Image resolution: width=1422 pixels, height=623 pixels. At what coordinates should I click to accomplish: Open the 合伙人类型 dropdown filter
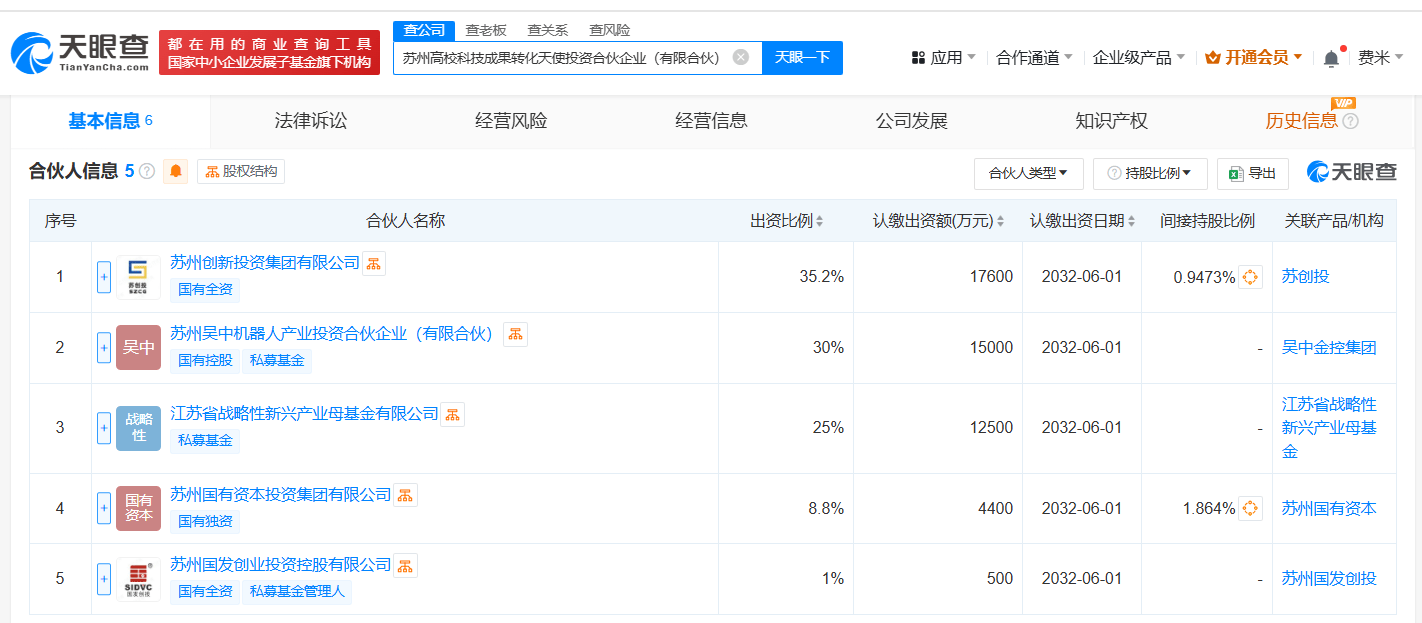pos(1028,173)
